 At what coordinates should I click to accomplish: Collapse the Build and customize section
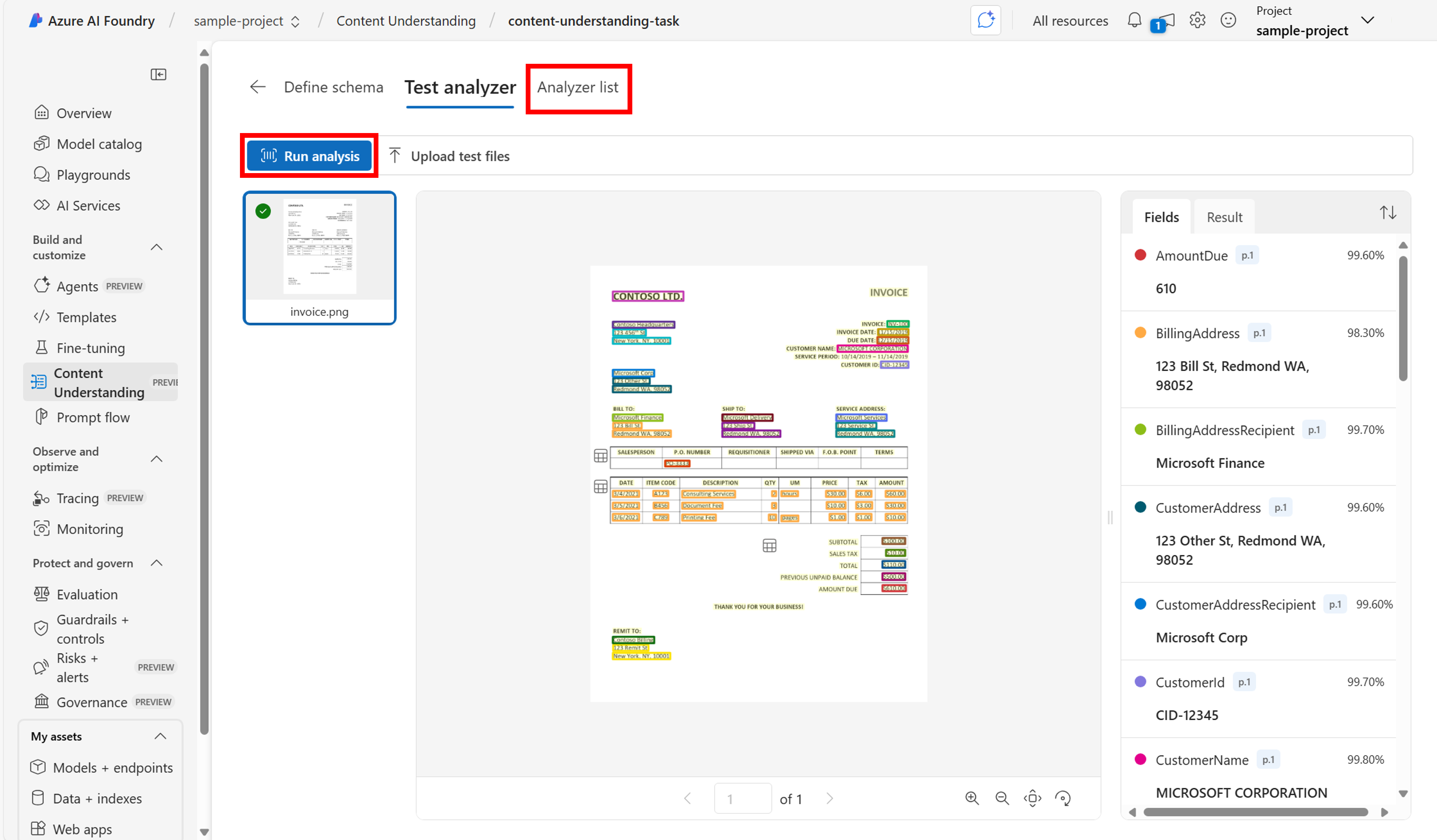pos(157,247)
